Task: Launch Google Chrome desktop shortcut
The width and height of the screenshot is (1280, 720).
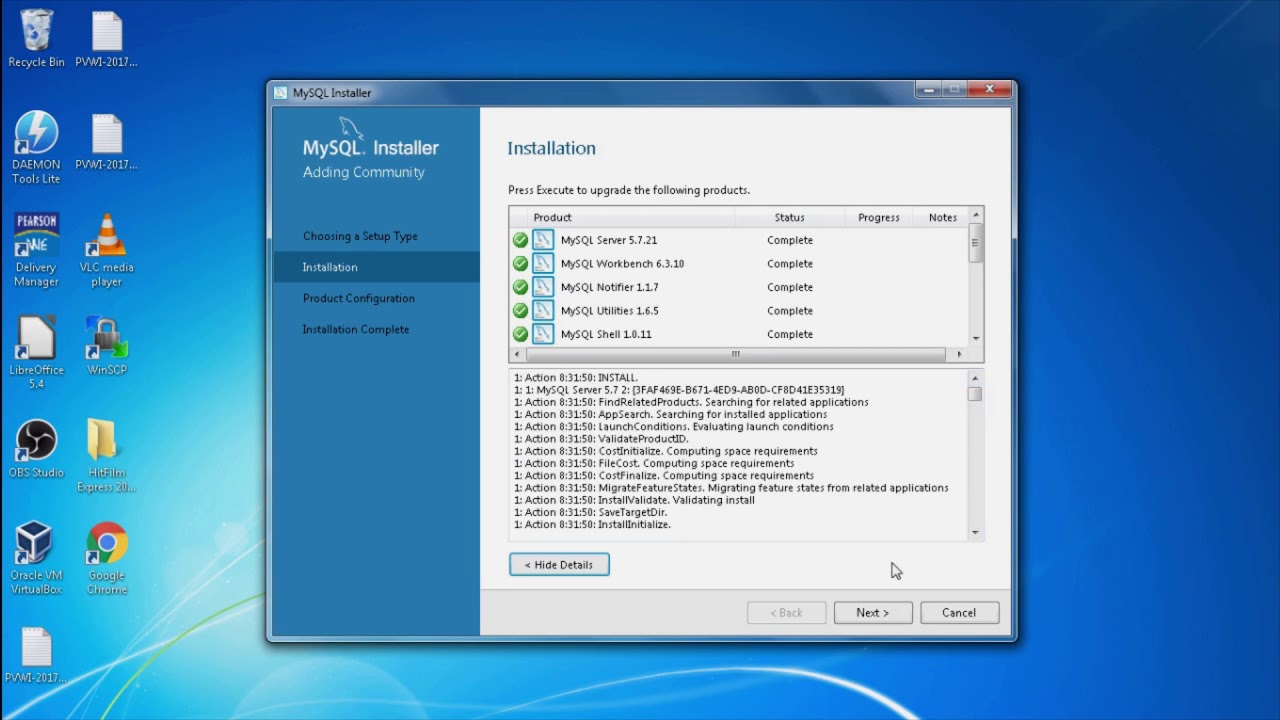Action: (106, 558)
